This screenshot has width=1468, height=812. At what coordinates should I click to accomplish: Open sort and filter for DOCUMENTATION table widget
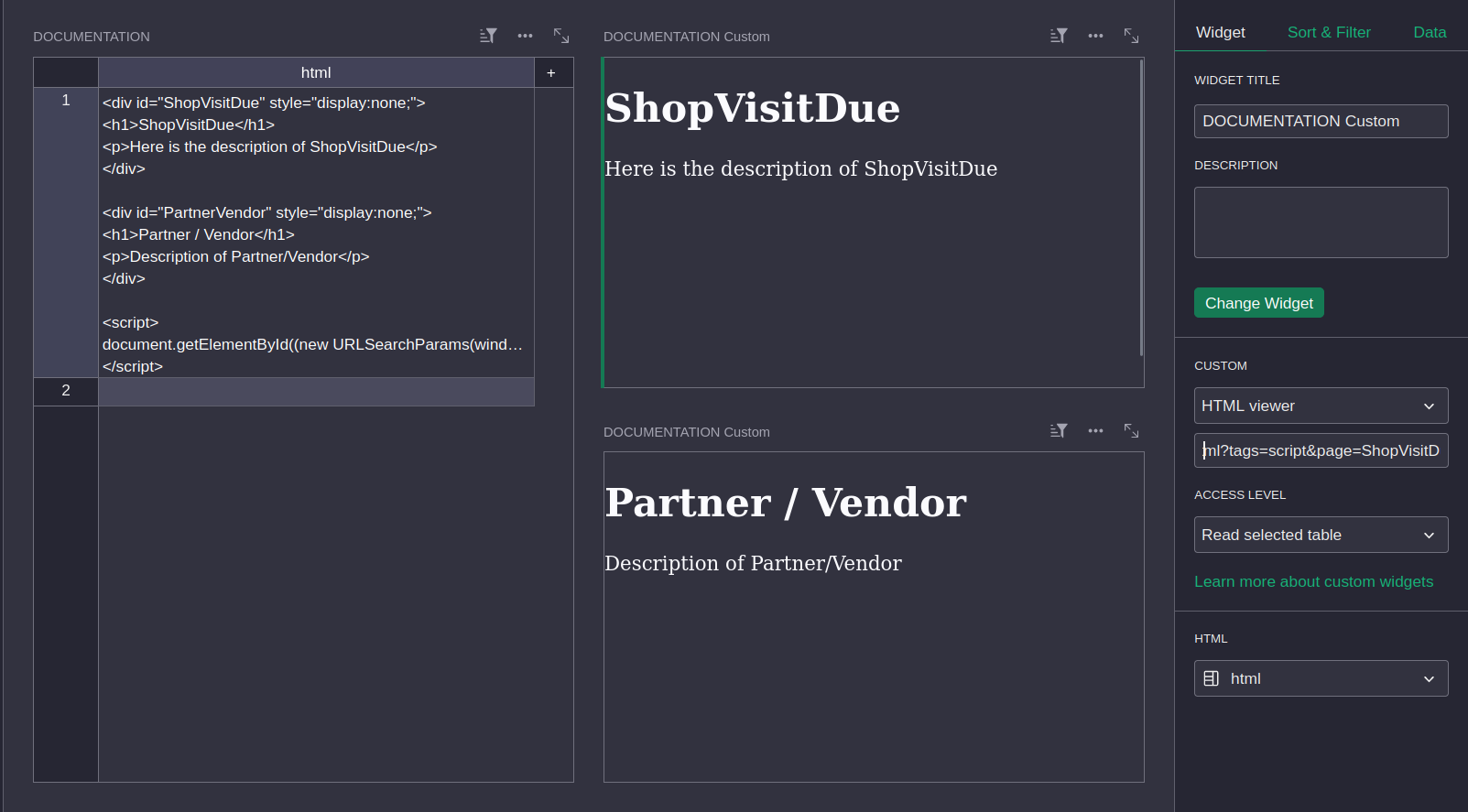point(488,36)
